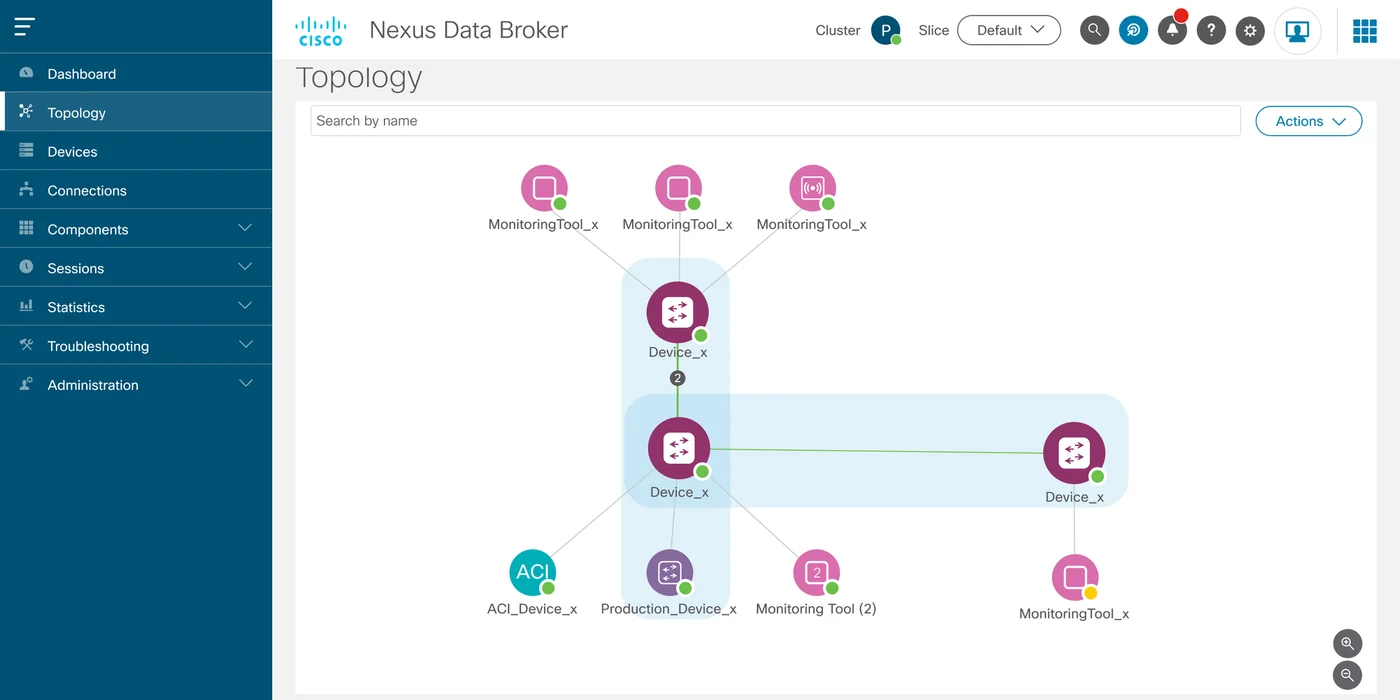Click the Sessions clock icon
Screen dimensions: 1400x700
(26, 267)
